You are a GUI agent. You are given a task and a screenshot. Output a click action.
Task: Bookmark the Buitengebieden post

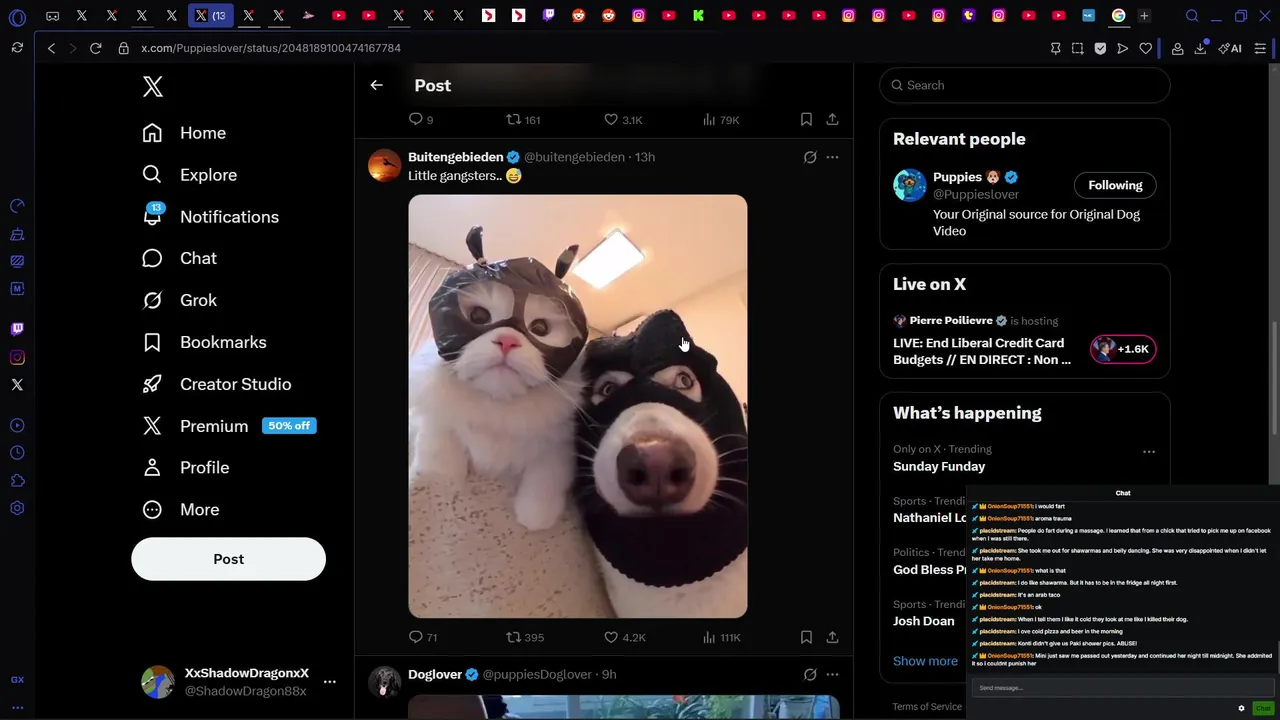click(x=806, y=637)
